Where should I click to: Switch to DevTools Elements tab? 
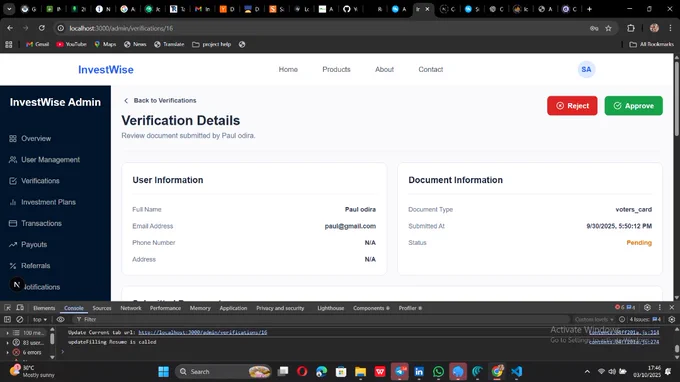pyautogui.click(x=44, y=308)
